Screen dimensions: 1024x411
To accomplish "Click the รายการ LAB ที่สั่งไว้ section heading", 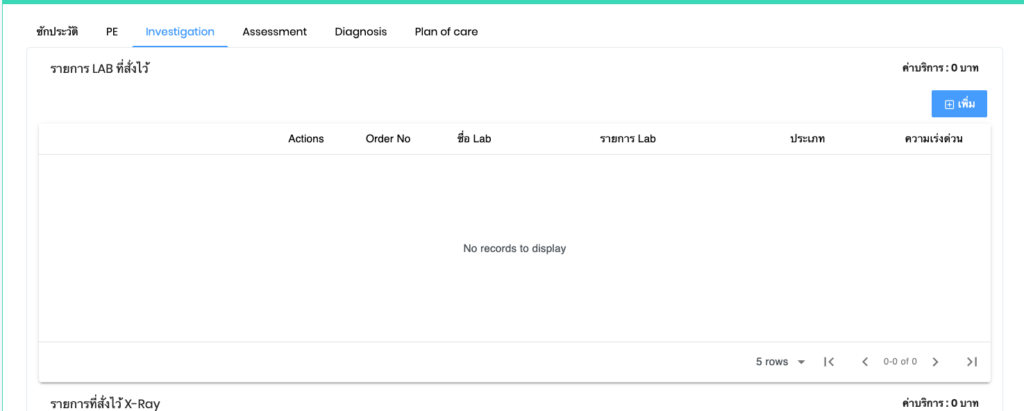I will [100, 69].
